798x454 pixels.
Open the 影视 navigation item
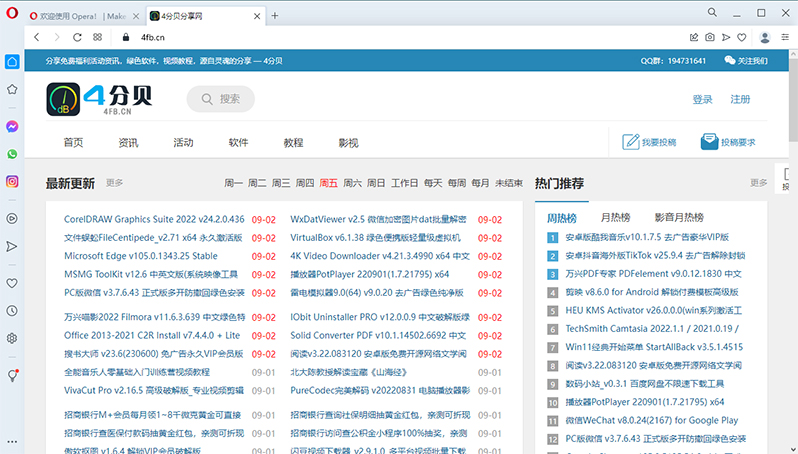click(x=348, y=143)
